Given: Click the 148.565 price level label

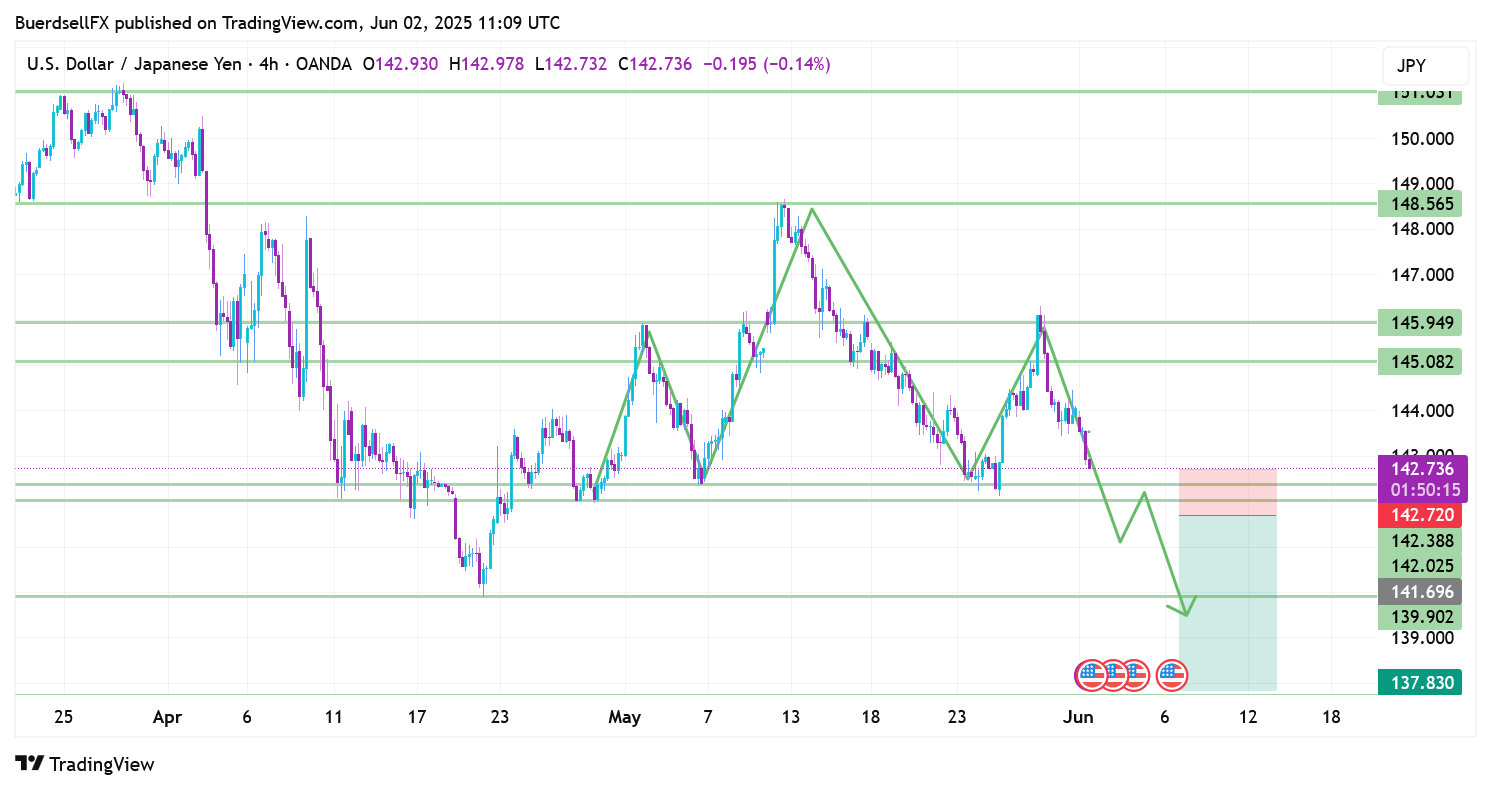Looking at the screenshot, I should (1420, 204).
